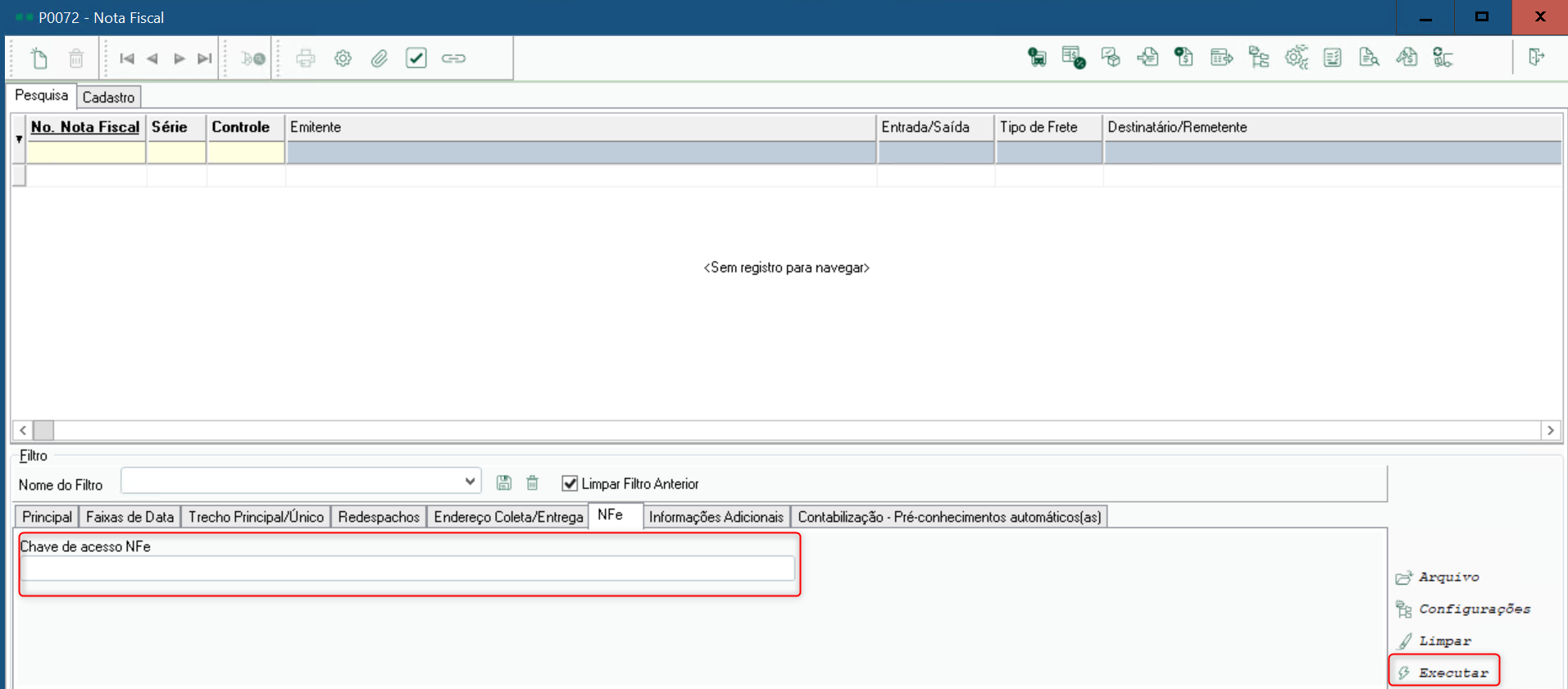This screenshot has width=1568, height=689.
Task: Open the Redespachos filter tab
Action: click(x=379, y=517)
